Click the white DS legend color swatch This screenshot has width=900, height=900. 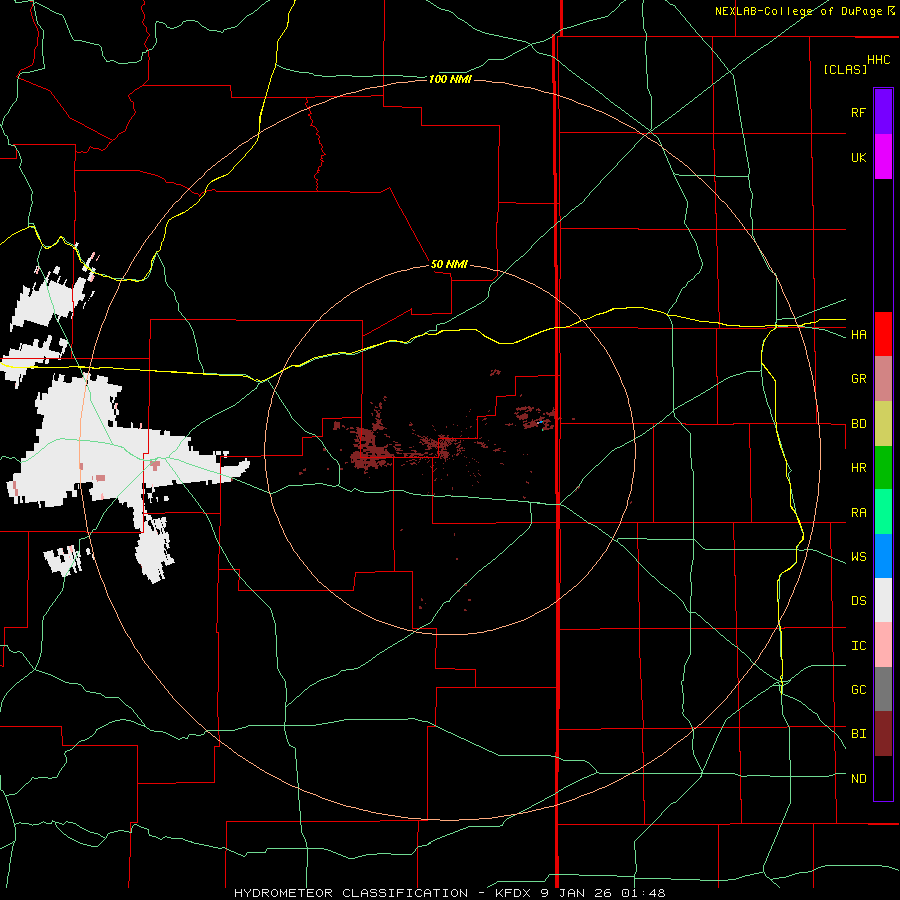(x=883, y=600)
